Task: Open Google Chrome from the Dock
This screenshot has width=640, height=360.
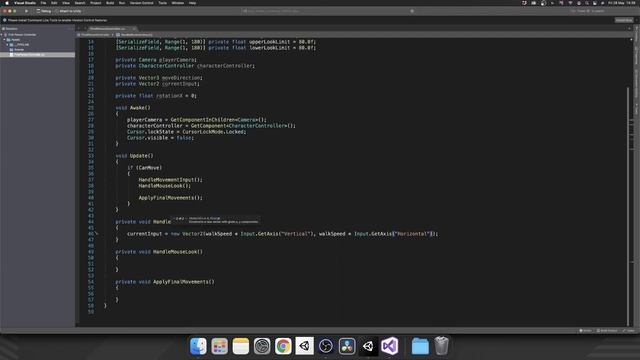Action: point(283,346)
